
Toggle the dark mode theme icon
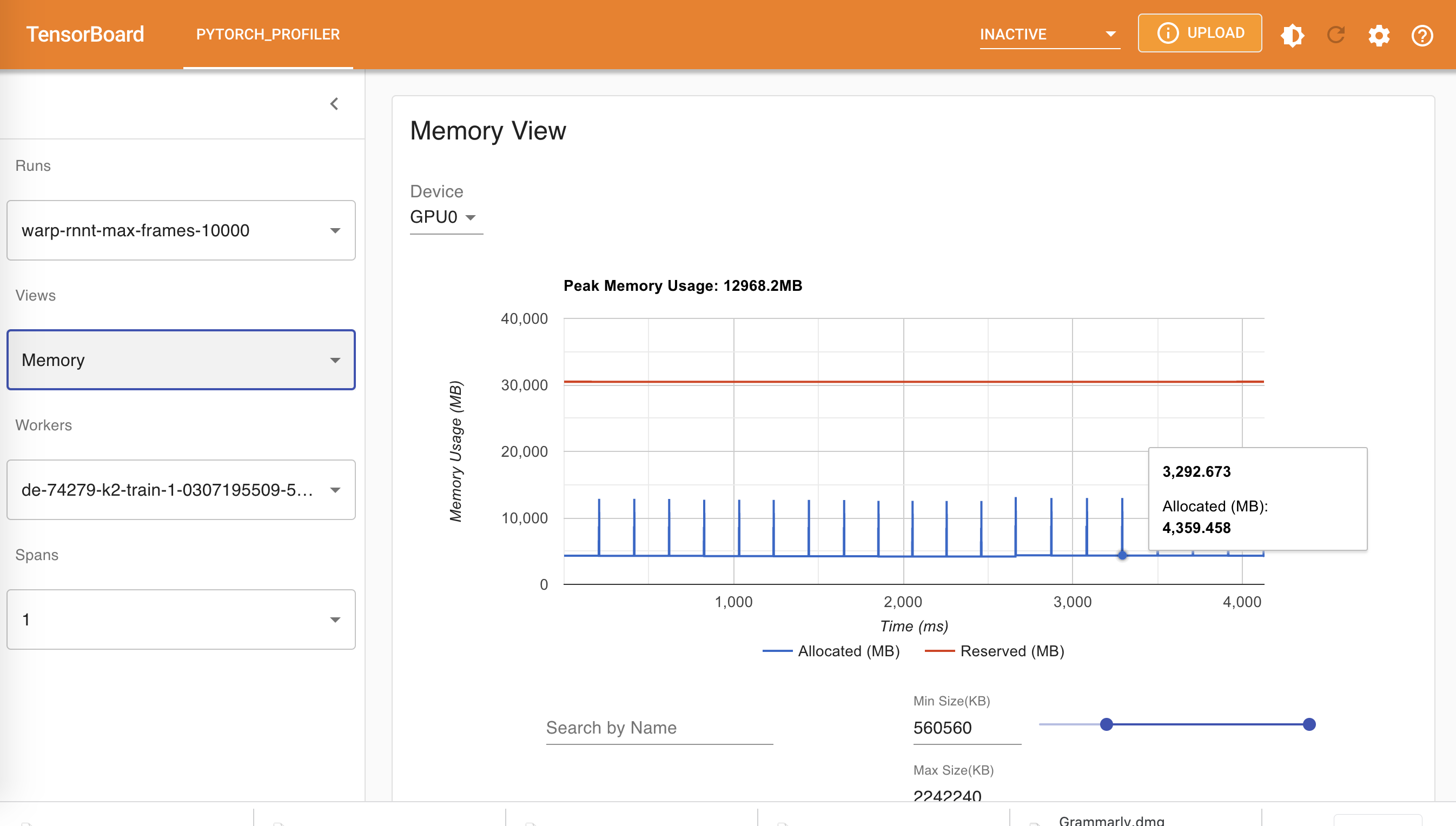1292,35
